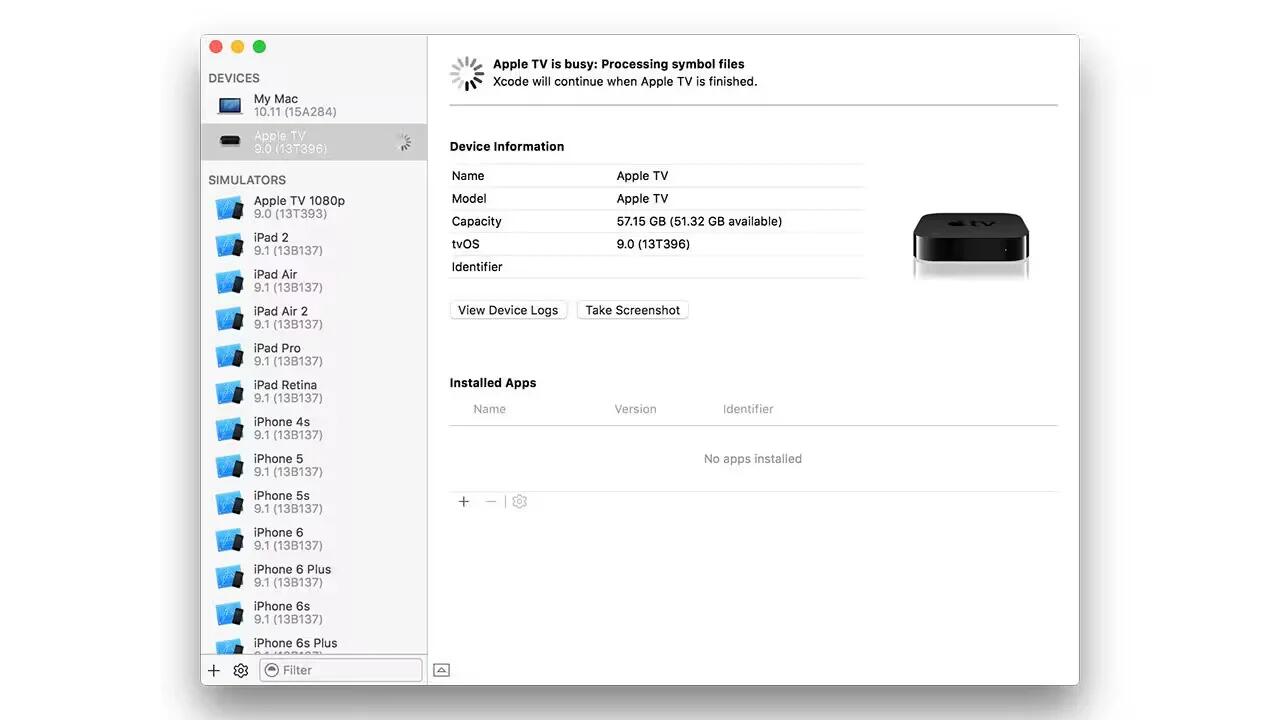Click the iPhone 6s simulator icon

point(230,614)
